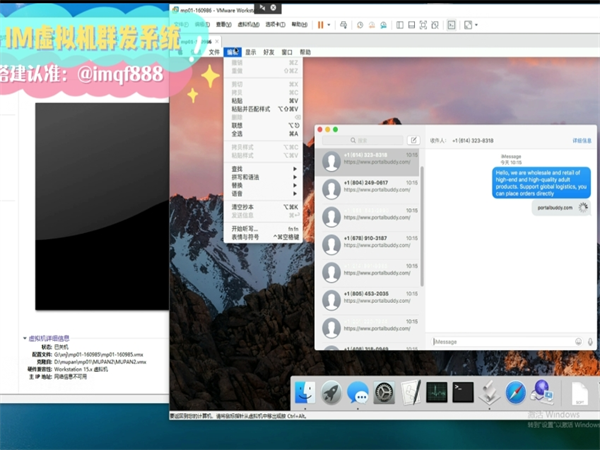Open Messages app icon in dock
This screenshot has height=450, width=600.
pyautogui.click(x=358, y=394)
